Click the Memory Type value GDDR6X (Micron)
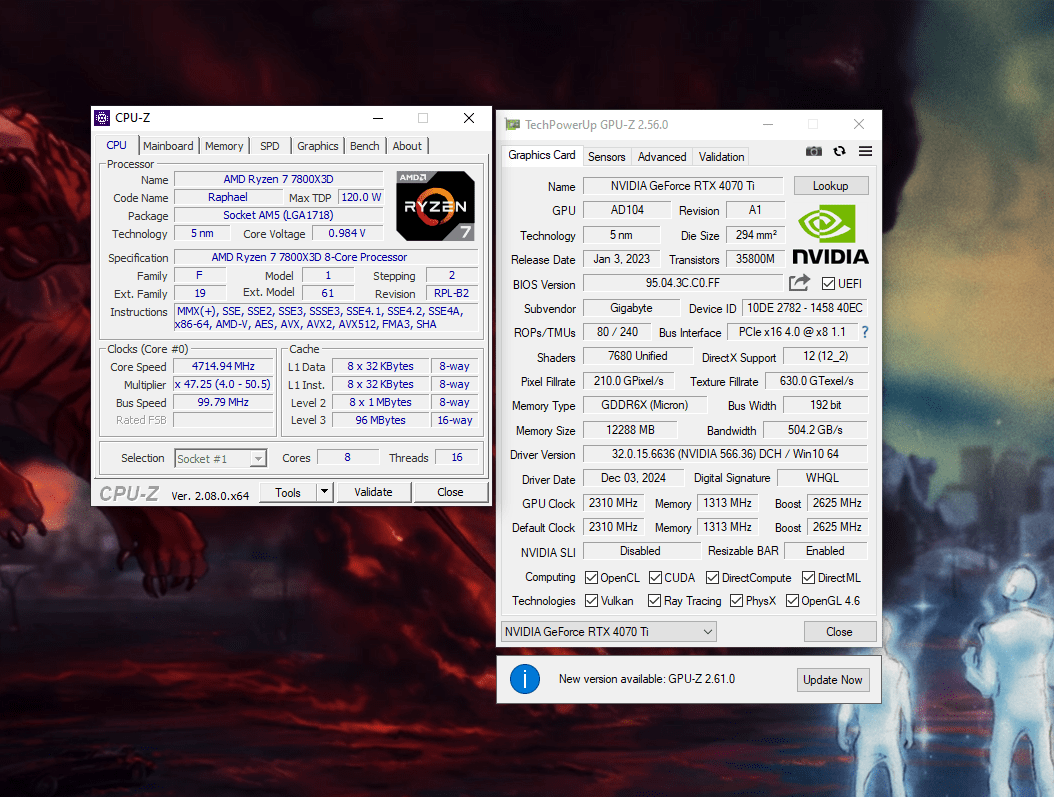Viewport: 1054px width, 797px height. tap(645, 405)
